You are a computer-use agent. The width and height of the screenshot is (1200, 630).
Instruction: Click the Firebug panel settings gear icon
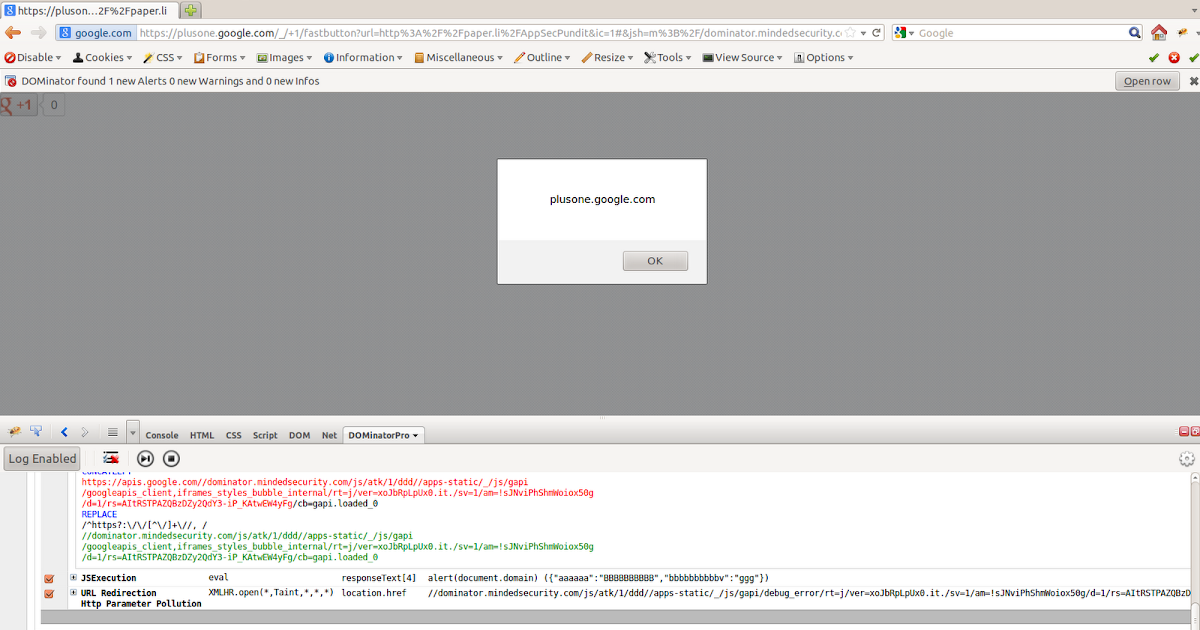pos(1187,458)
